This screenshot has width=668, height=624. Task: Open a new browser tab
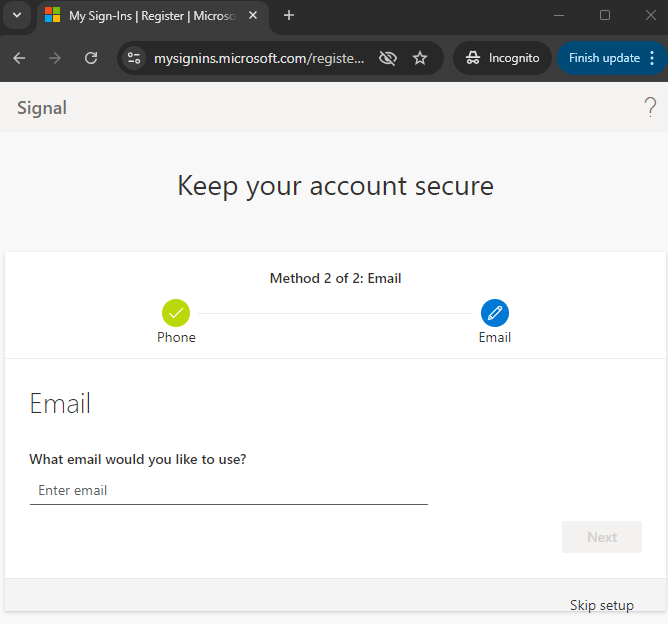289,15
